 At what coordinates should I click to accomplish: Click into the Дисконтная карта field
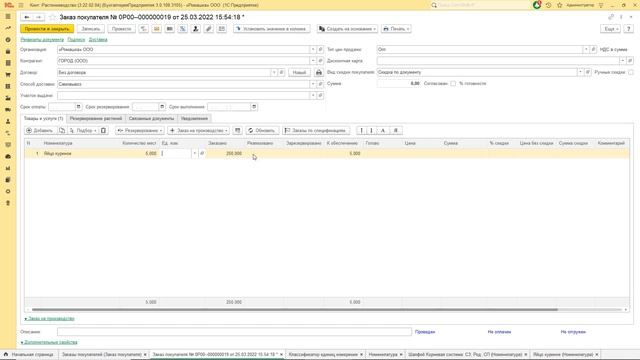[x=498, y=61]
